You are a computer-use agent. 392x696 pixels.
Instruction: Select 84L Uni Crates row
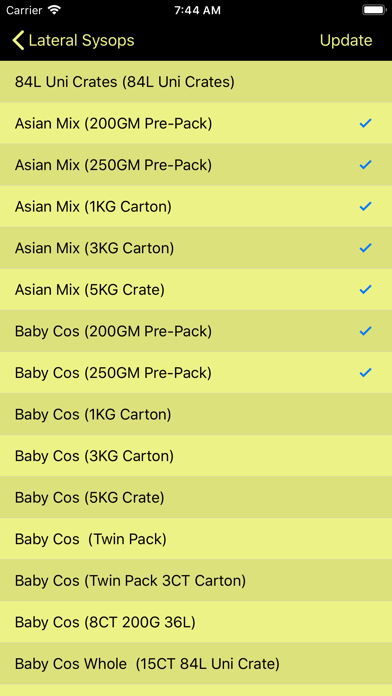pos(196,82)
